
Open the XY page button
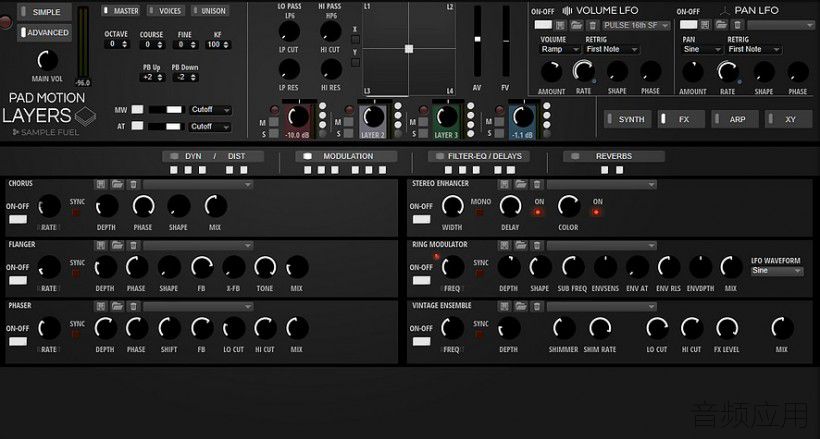click(x=789, y=119)
